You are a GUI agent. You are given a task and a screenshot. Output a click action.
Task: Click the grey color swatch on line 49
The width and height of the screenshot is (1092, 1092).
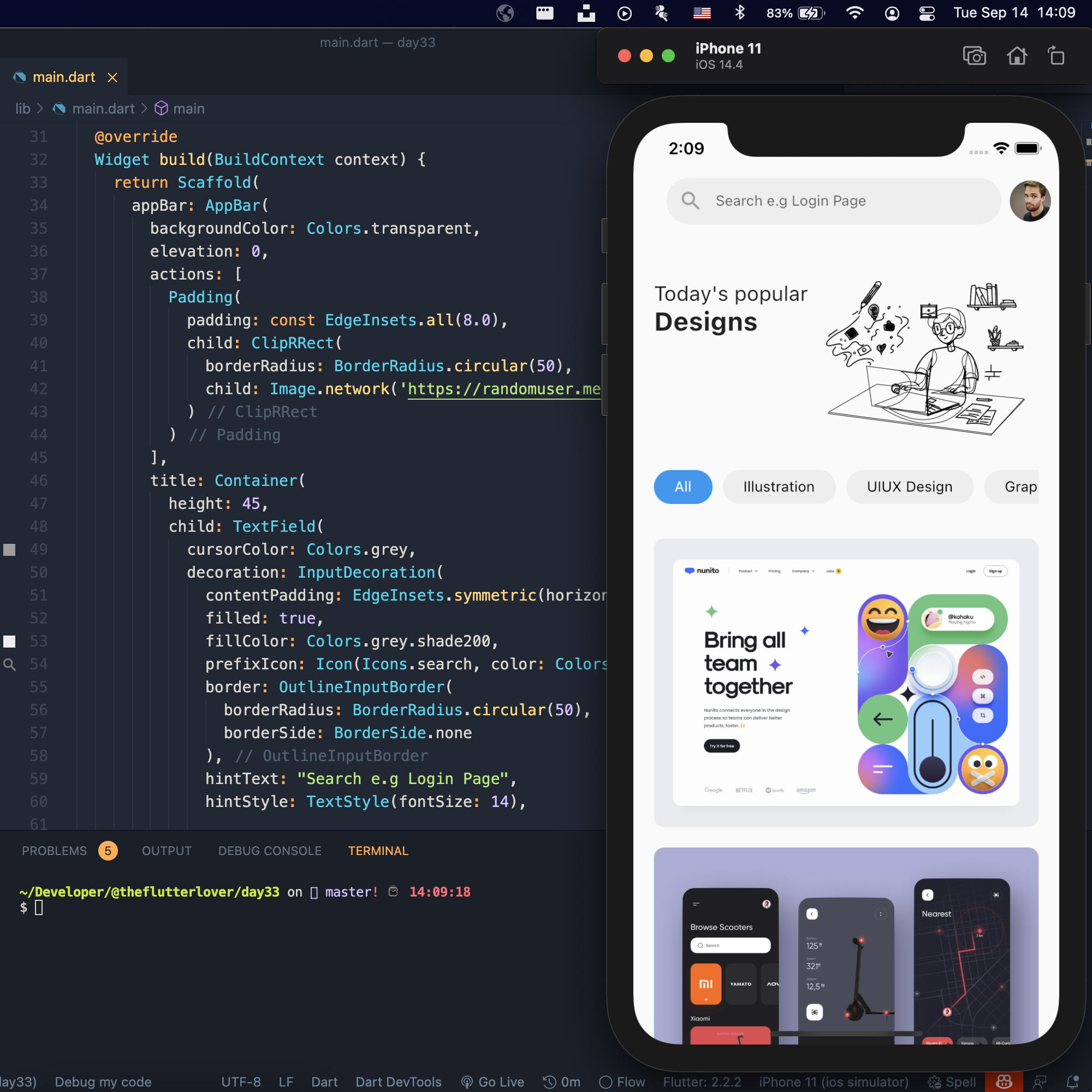[x=10, y=549]
